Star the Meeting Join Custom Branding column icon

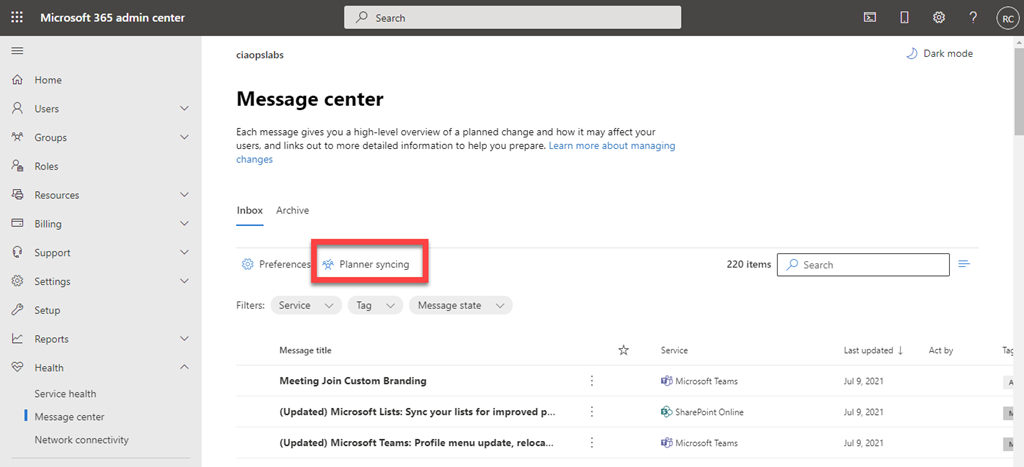tap(624, 350)
